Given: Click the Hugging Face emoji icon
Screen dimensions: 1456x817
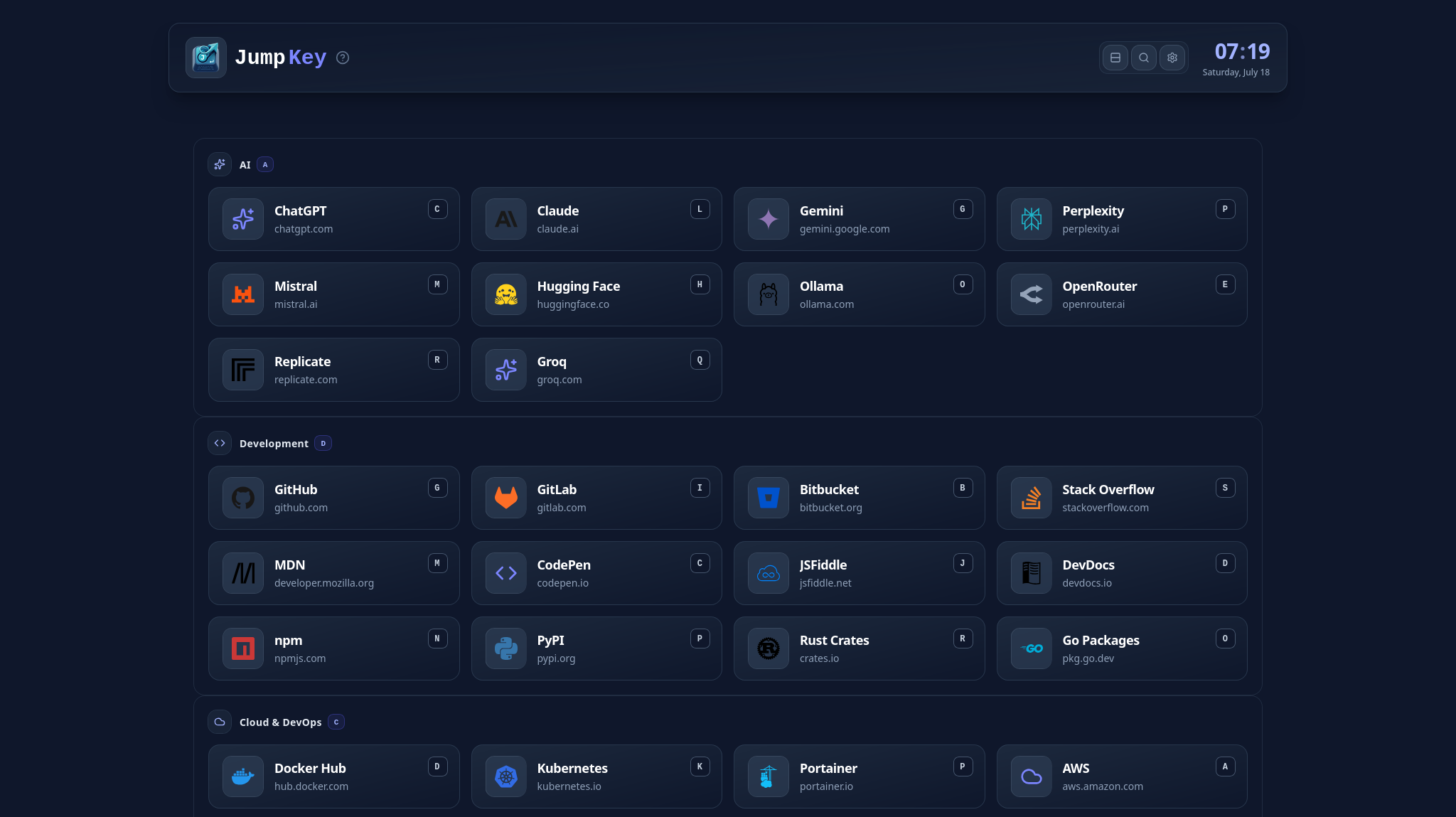Looking at the screenshot, I should 506,294.
